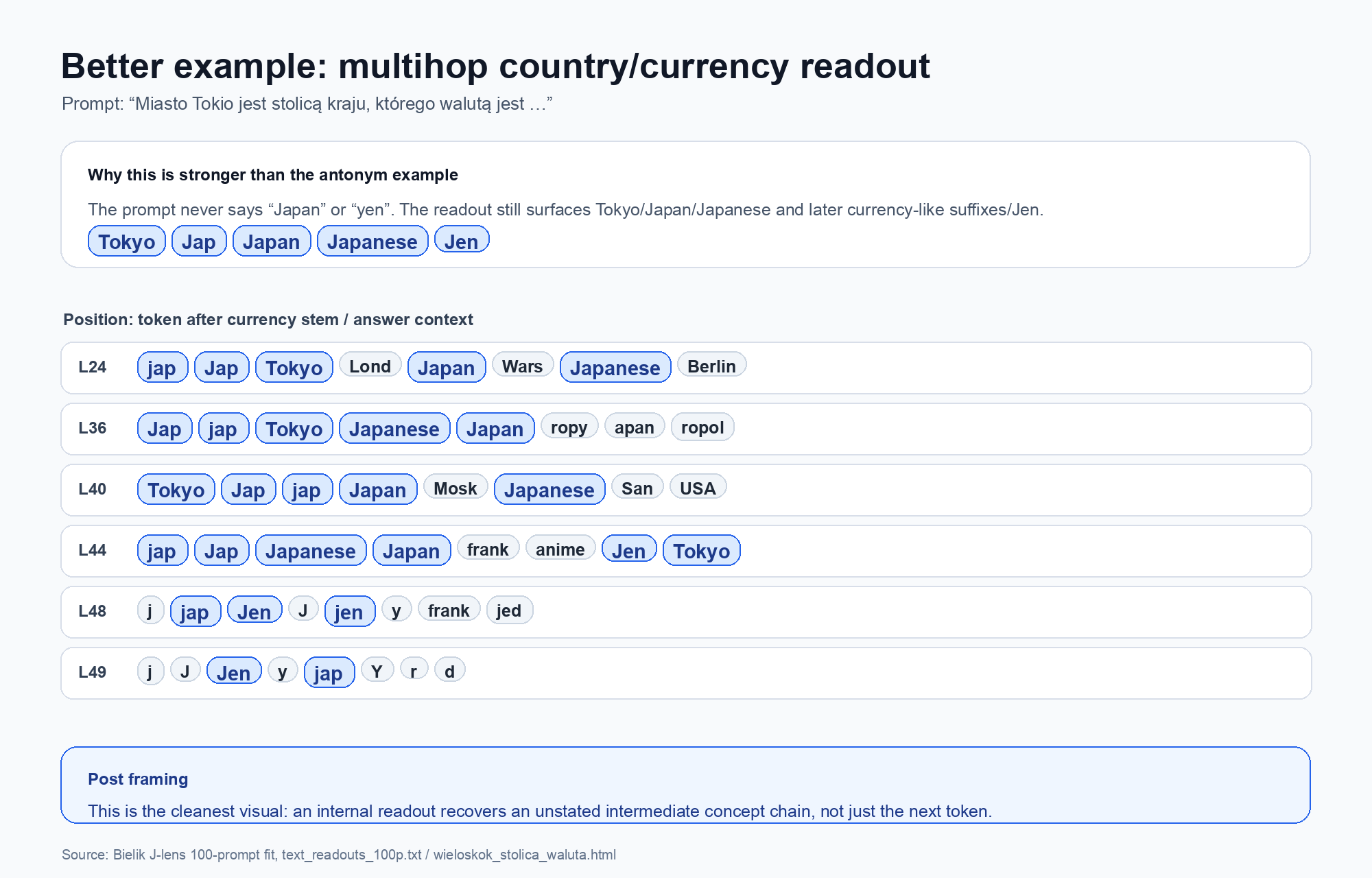
Task: Select the d token in L49 row
Action: pos(450,671)
